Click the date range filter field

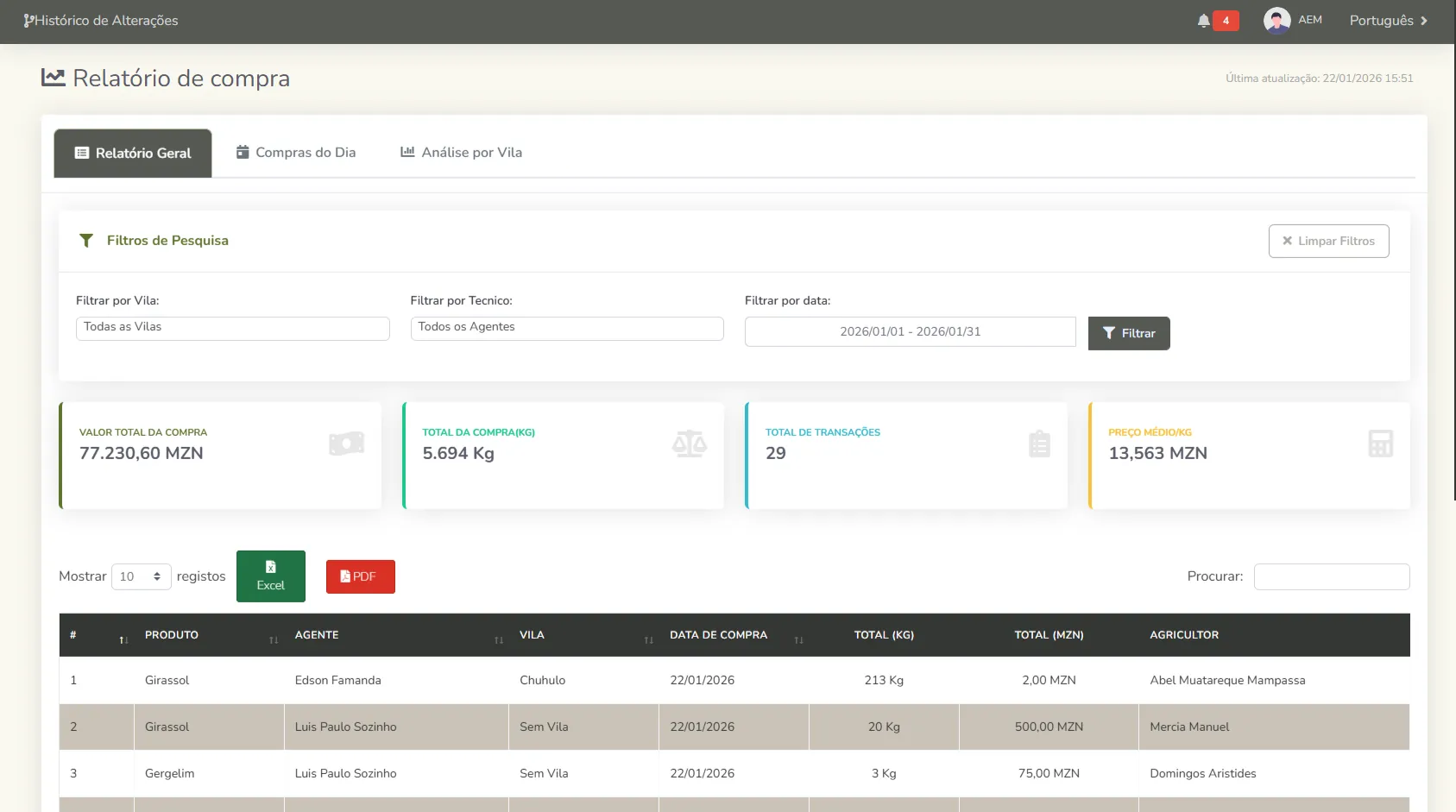click(x=910, y=332)
